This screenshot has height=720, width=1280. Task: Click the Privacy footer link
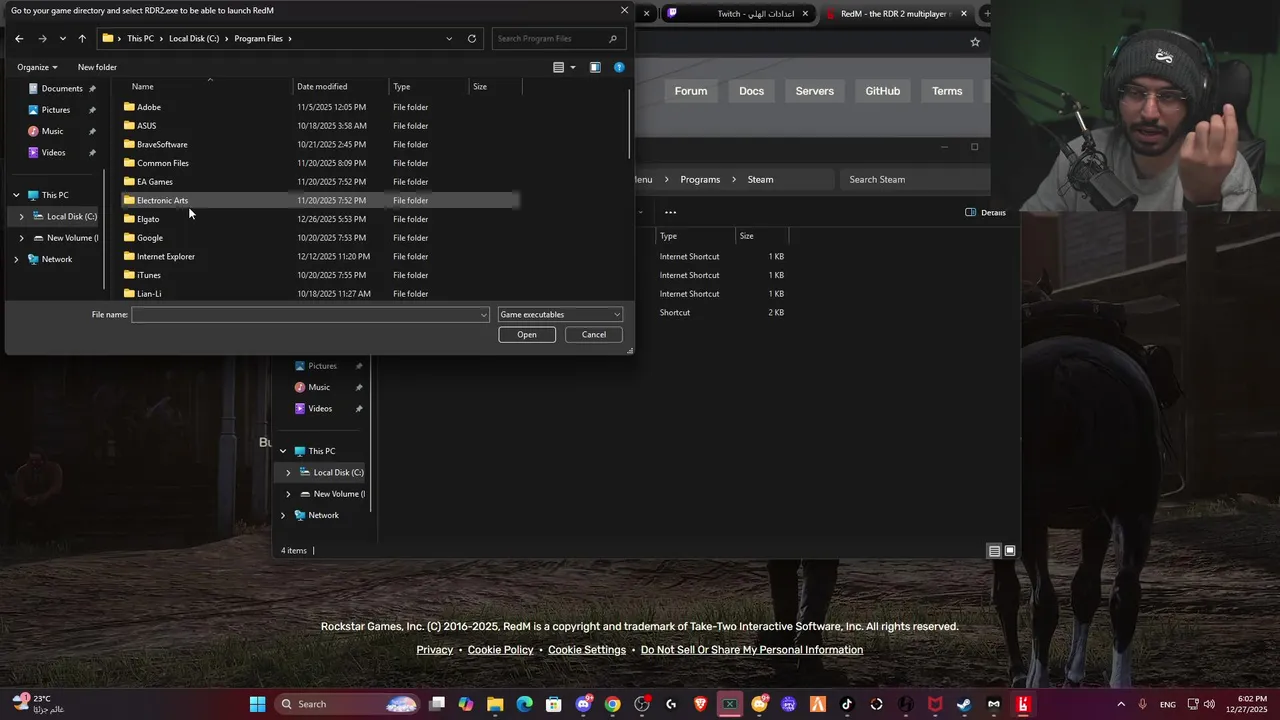click(x=435, y=650)
